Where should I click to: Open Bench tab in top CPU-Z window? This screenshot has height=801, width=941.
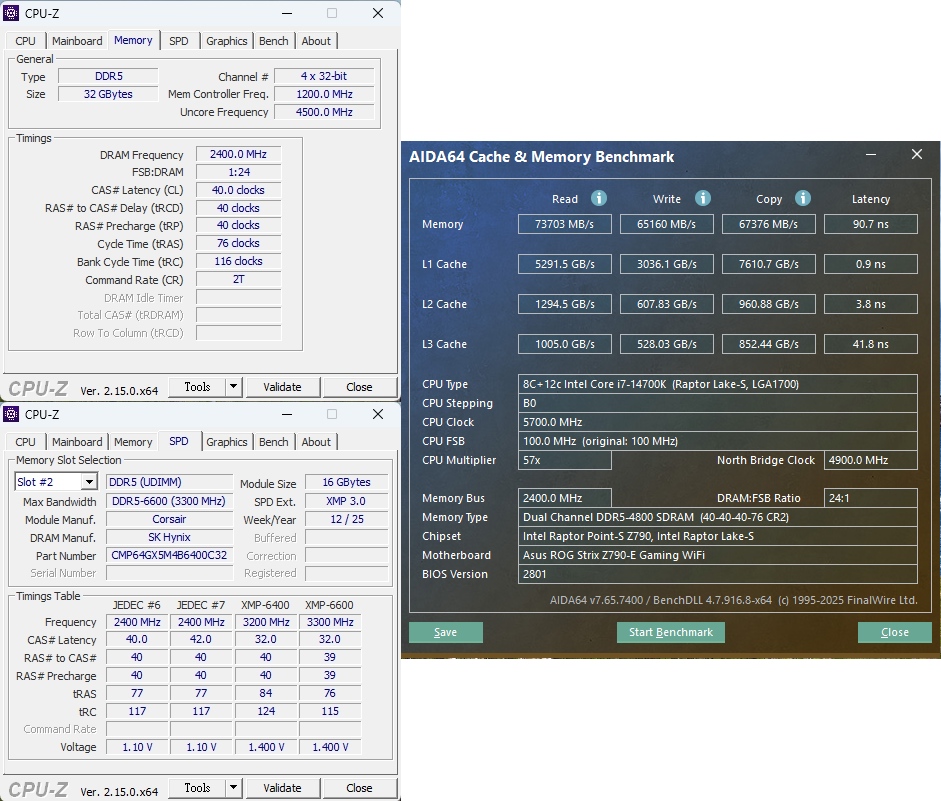(x=274, y=41)
